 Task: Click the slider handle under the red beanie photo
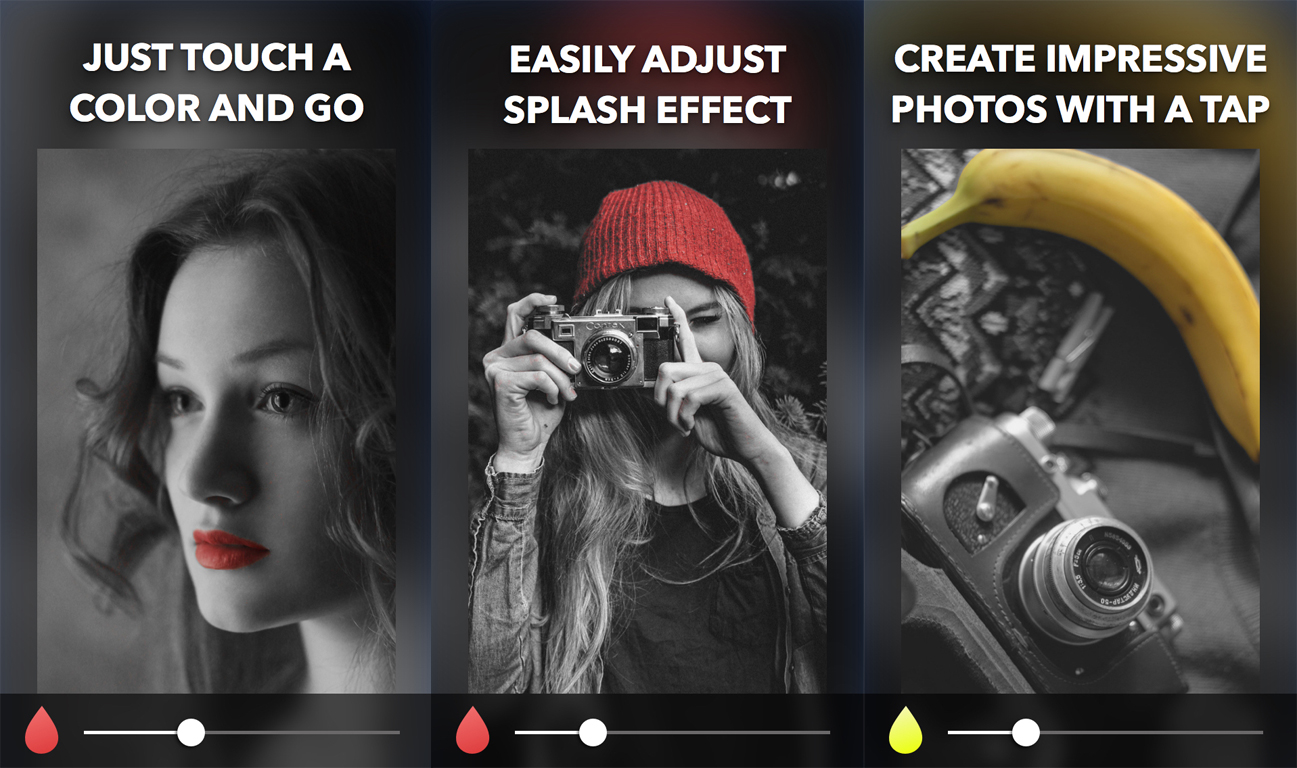pos(593,733)
